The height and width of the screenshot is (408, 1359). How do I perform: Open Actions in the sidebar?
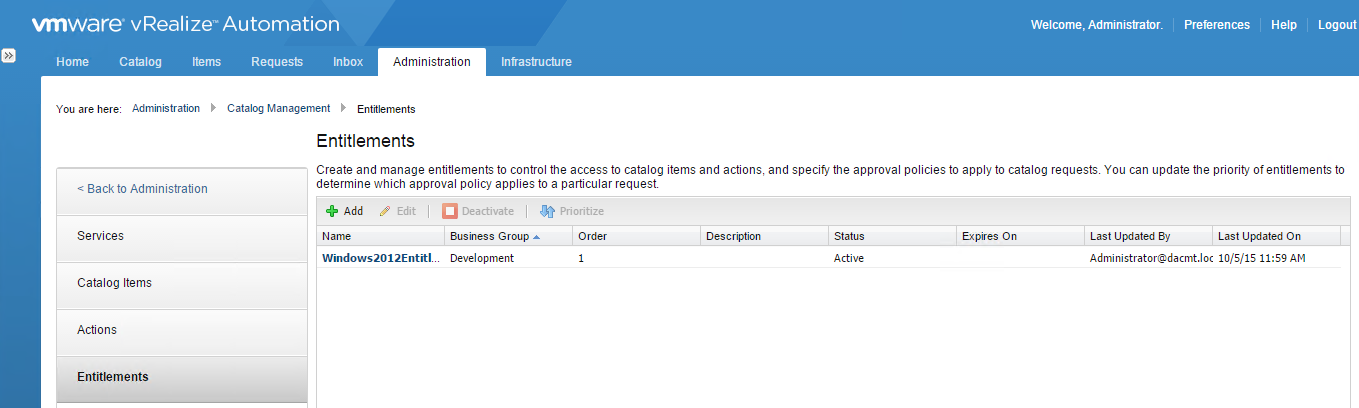pos(182,330)
